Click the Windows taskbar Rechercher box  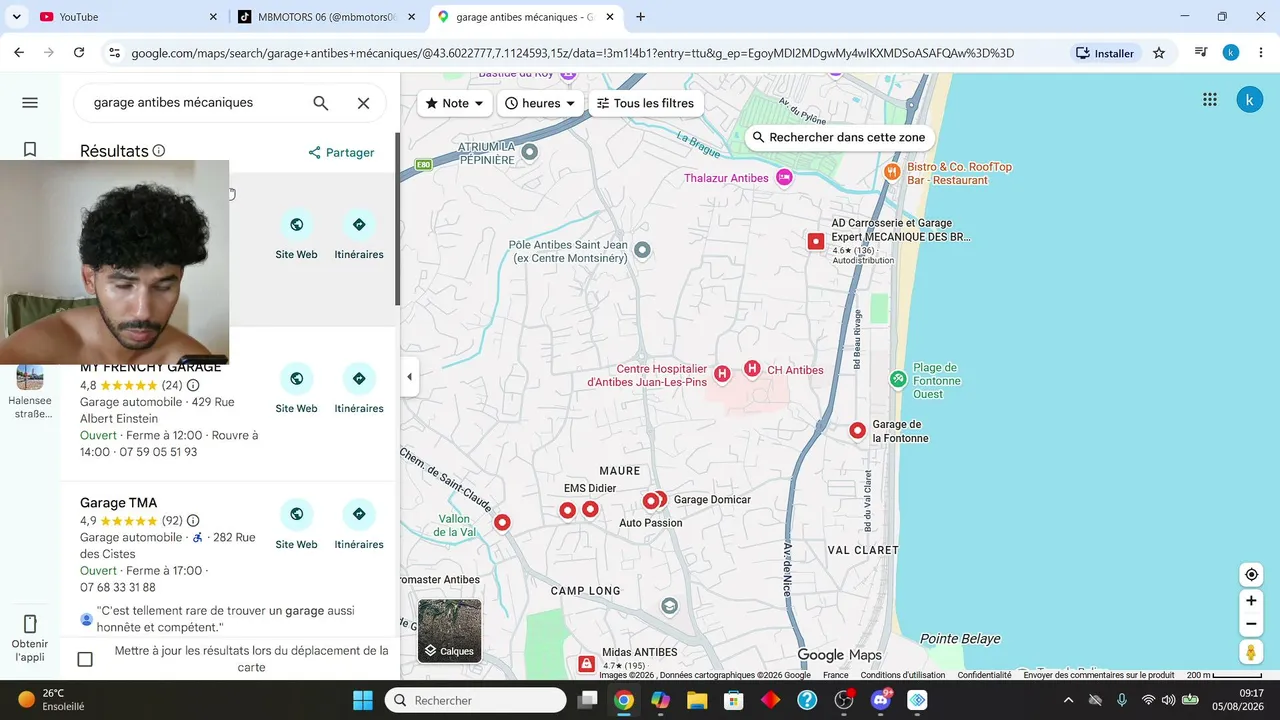coord(476,700)
